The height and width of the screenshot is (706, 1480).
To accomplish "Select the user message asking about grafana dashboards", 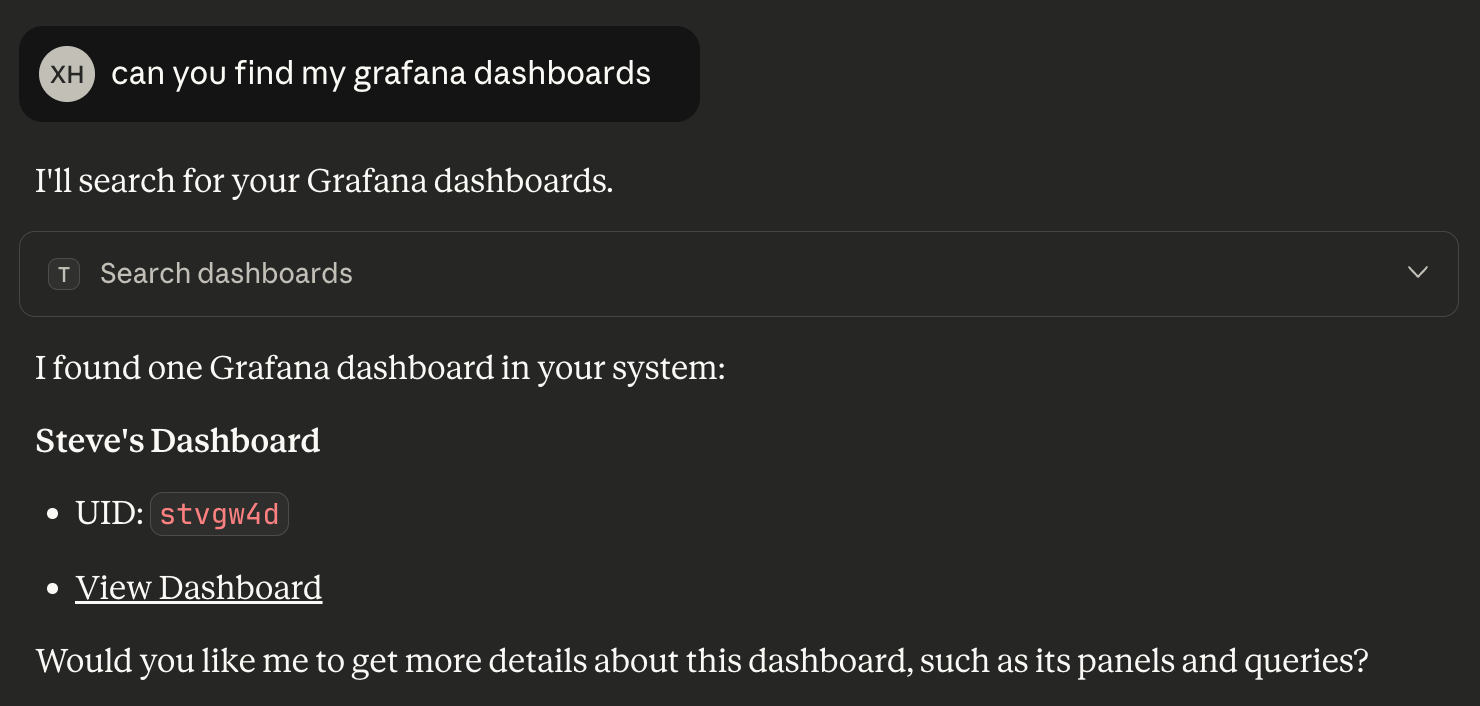I will [x=382, y=73].
